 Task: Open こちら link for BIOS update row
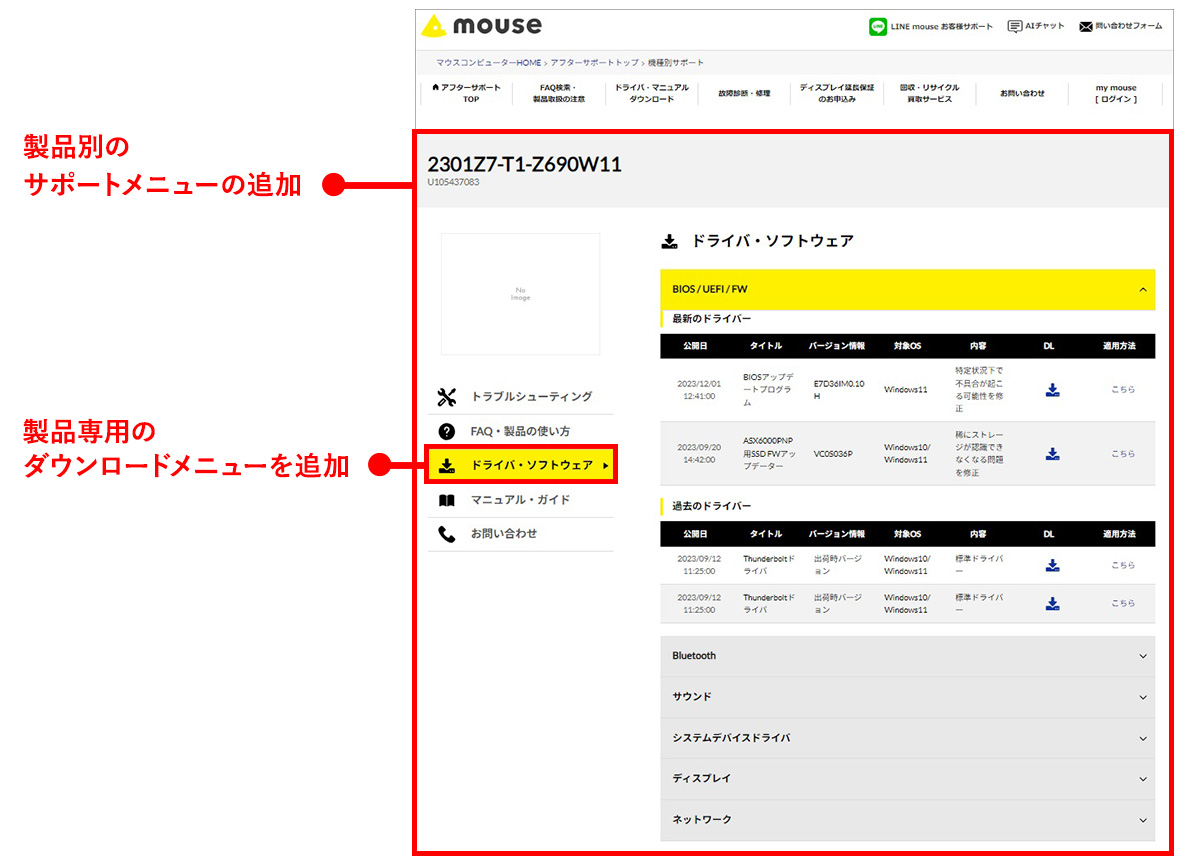click(1123, 390)
